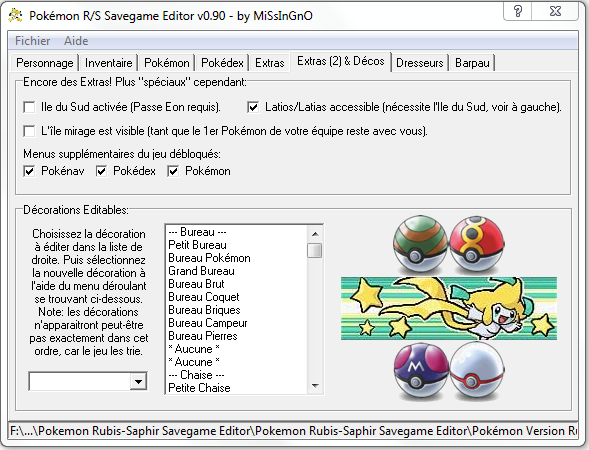Uncheck the Pokémon menu checkbox
This screenshot has width=589, height=450.
pos(173,171)
